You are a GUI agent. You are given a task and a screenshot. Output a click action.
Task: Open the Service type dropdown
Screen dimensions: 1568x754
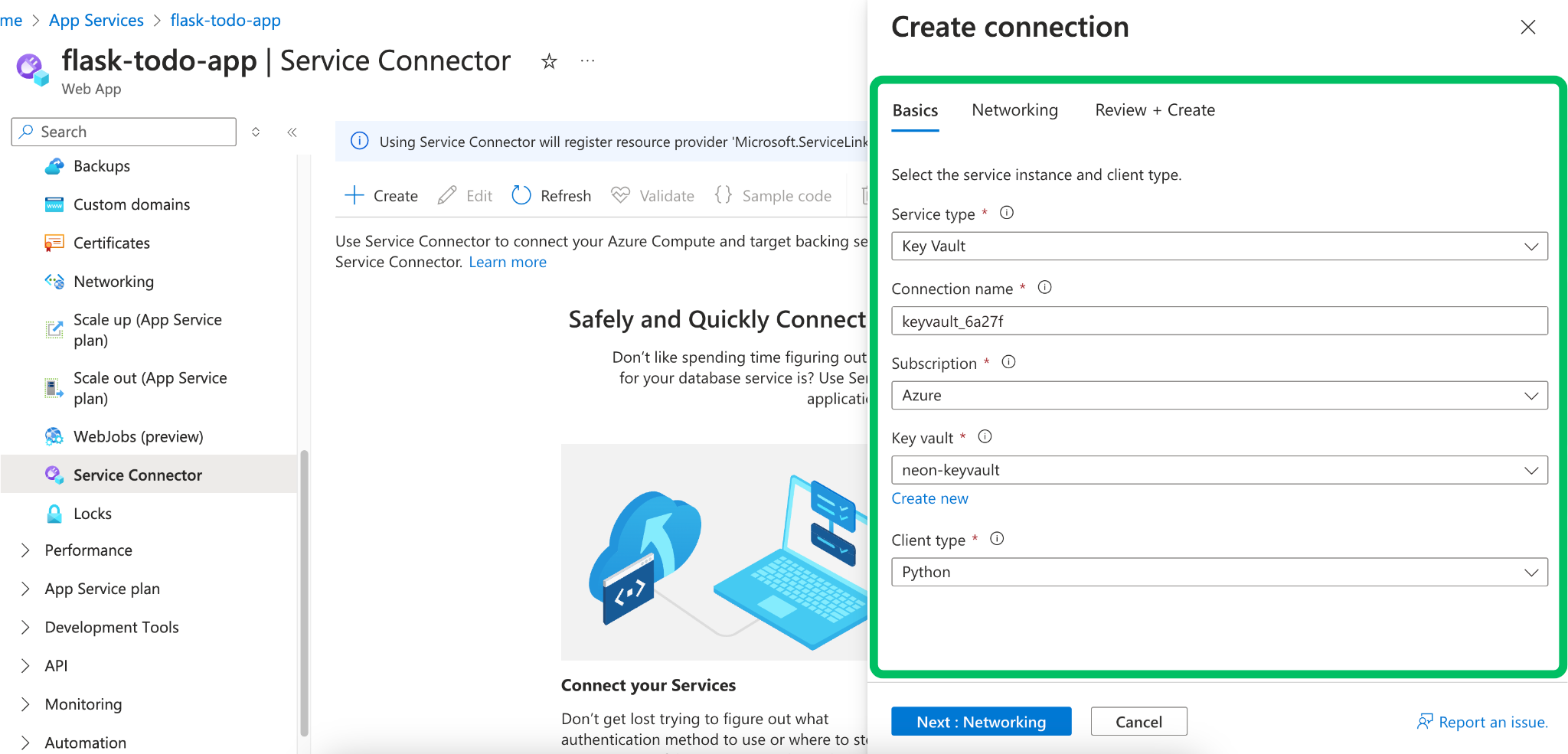1219,246
